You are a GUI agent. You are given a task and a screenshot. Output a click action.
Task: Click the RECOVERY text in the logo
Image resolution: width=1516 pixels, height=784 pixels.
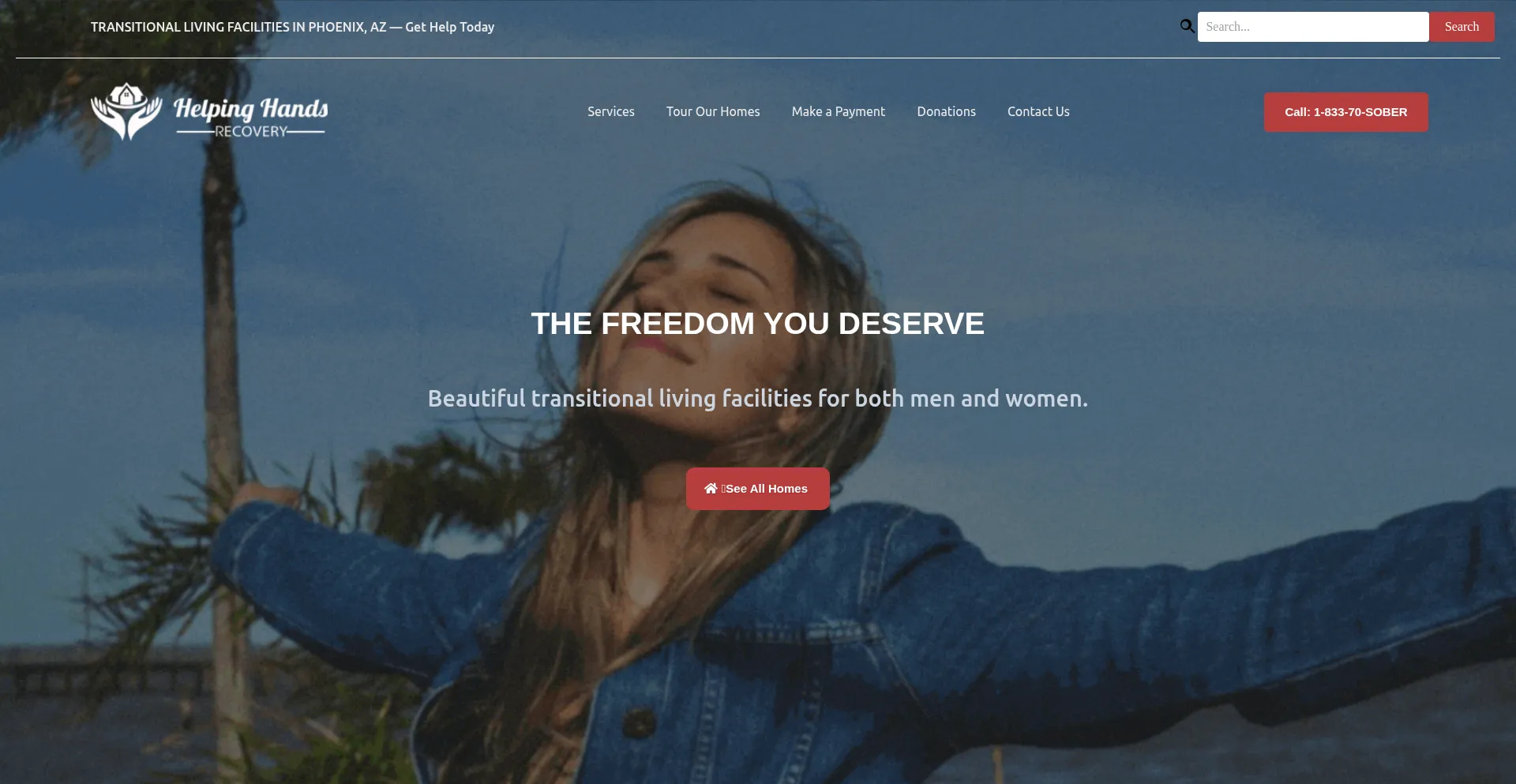[251, 131]
